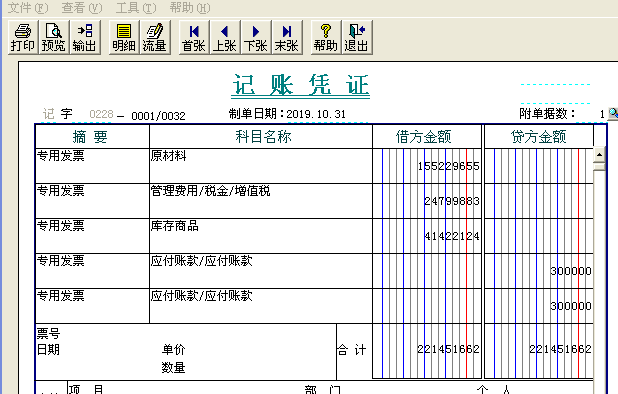Click the 数量 label
618x394 pixels.
click(173, 368)
